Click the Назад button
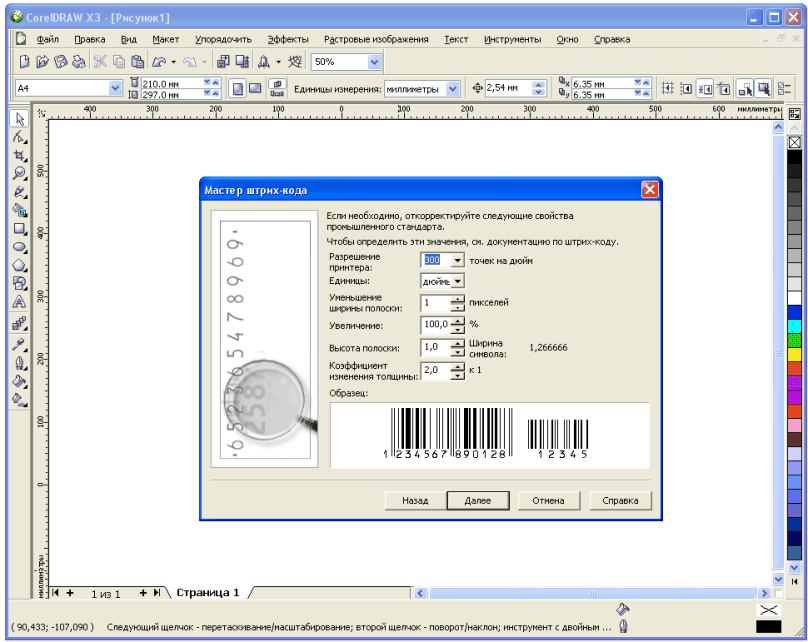 pyautogui.click(x=415, y=500)
